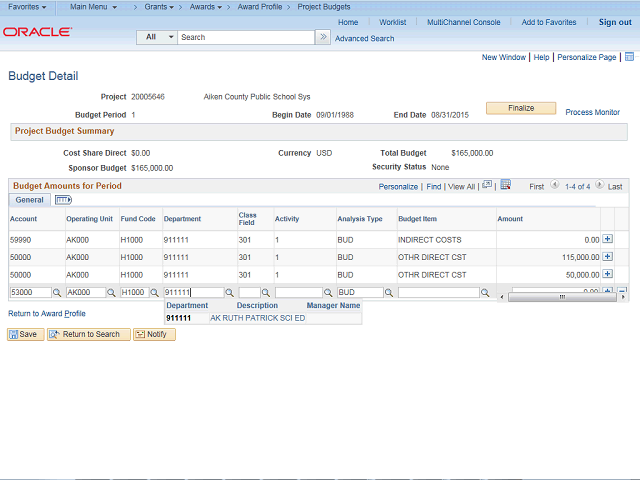Click the Save button

(x=23, y=334)
